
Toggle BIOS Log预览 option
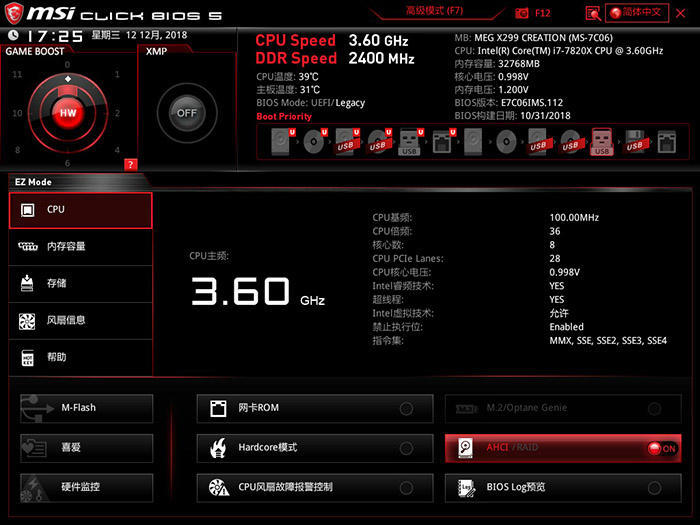(x=563, y=488)
